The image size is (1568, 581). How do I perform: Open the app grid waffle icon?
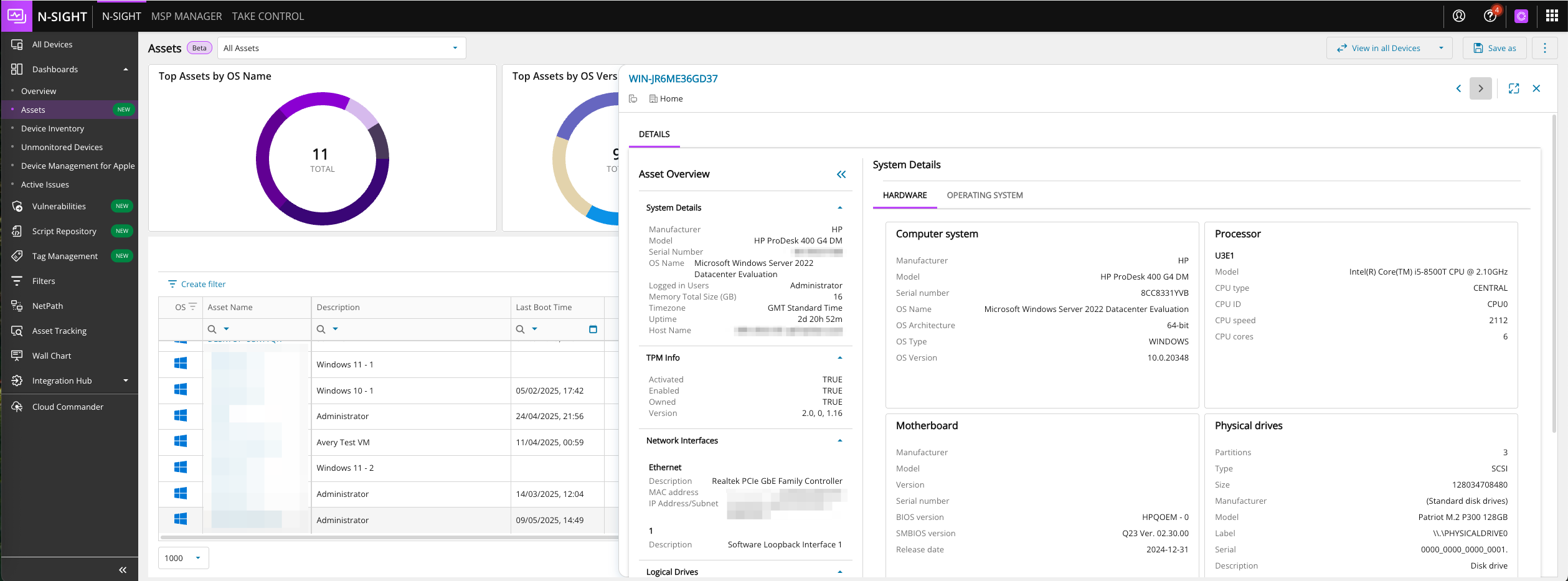pos(1551,16)
